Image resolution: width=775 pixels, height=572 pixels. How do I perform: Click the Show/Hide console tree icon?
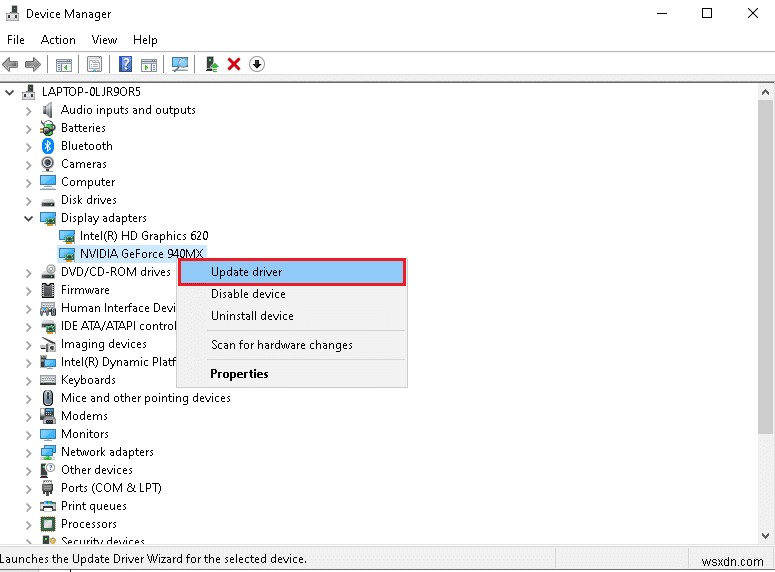coord(63,64)
